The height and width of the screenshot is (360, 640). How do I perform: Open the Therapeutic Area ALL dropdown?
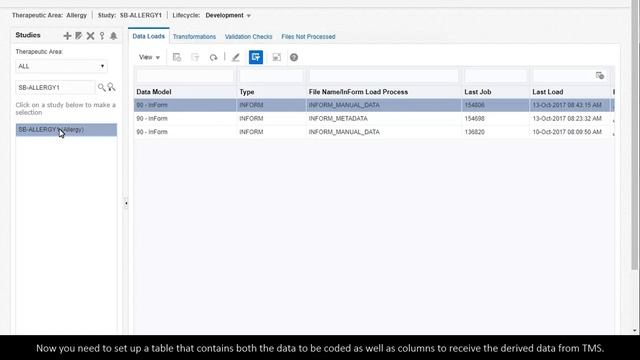(61, 66)
